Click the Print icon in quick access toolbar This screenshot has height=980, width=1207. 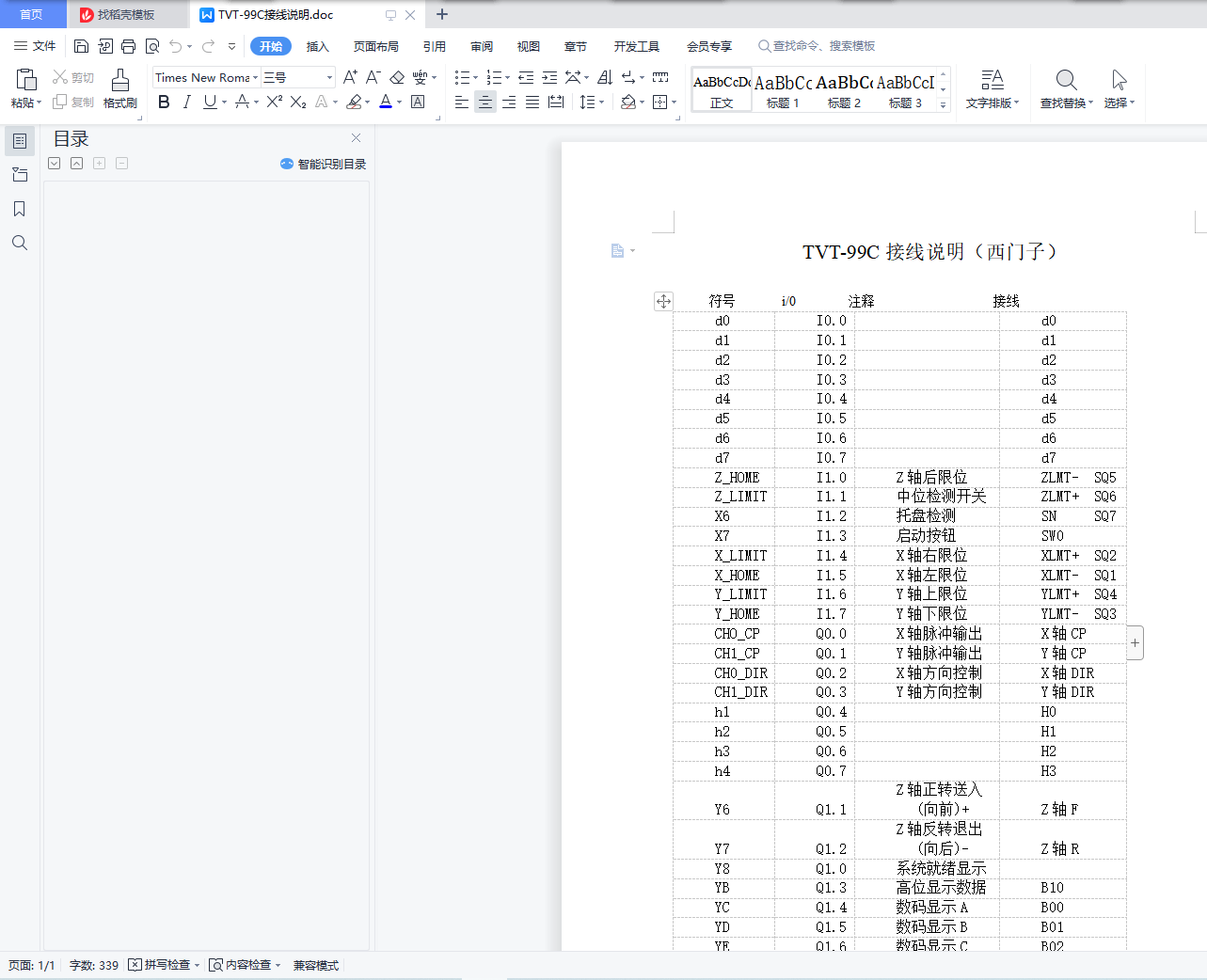click(128, 46)
